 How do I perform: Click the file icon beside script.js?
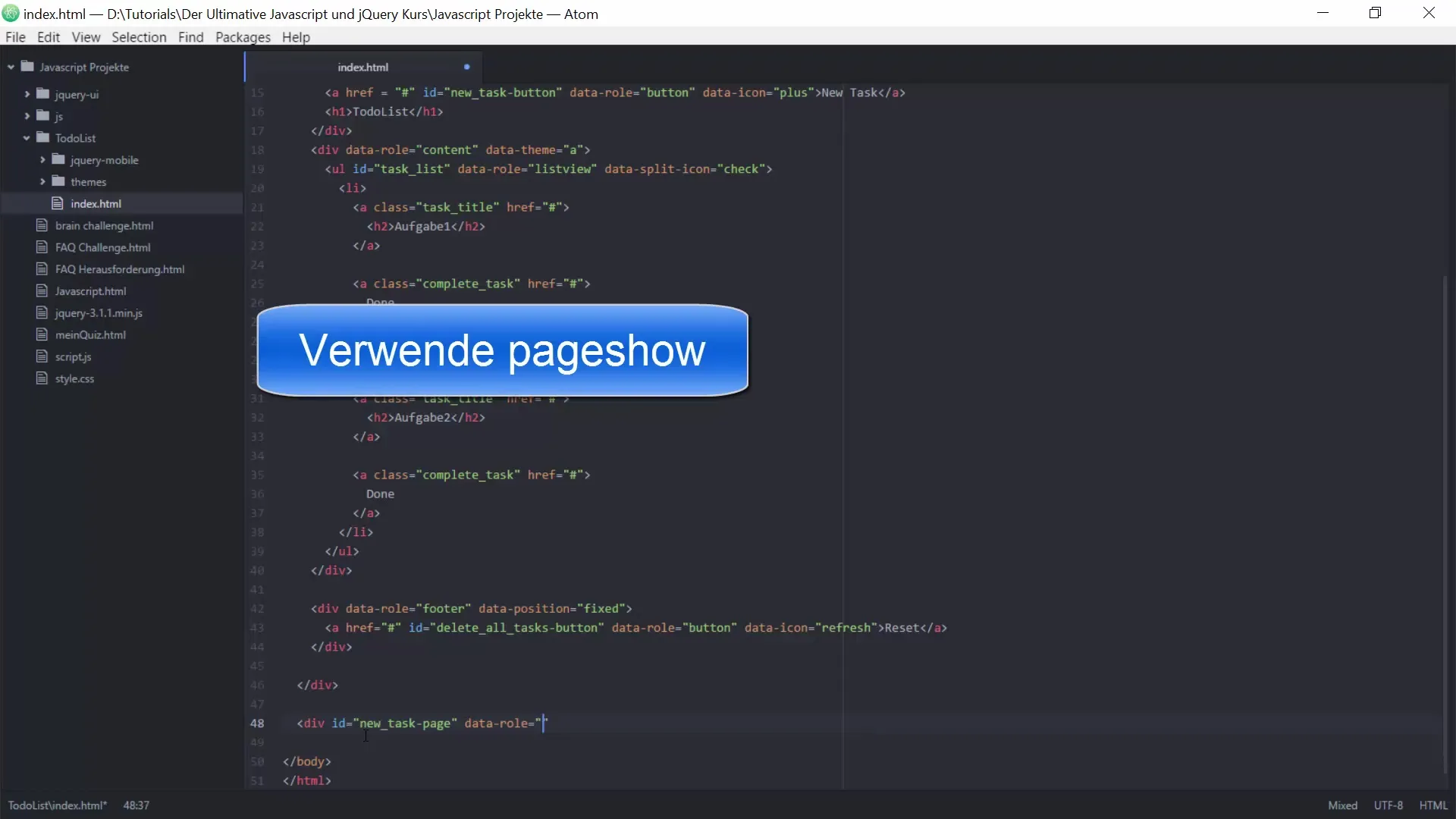[x=42, y=356]
